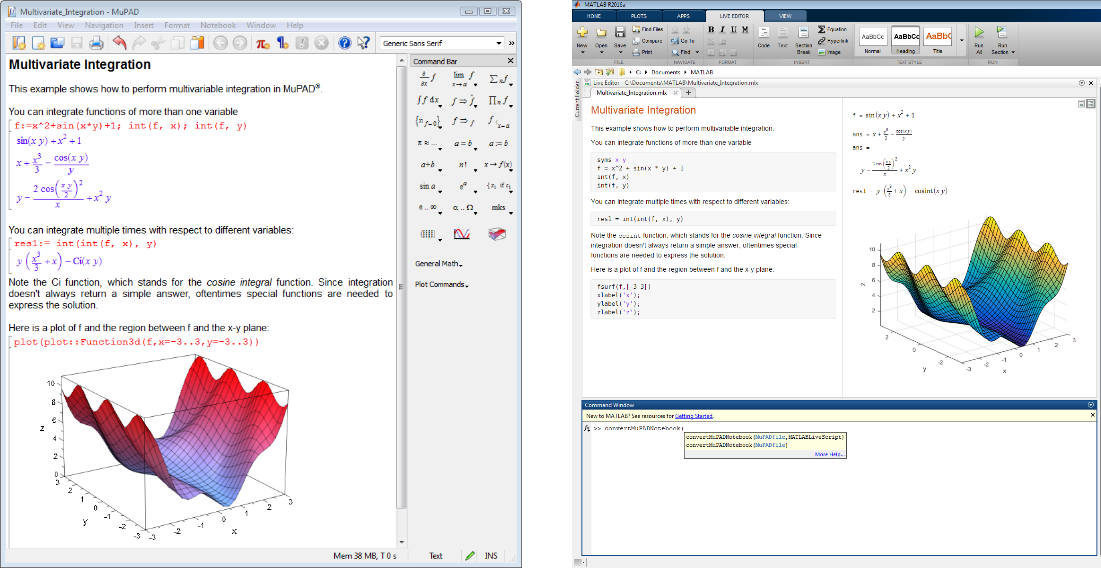Expand the Plot Commands menu
Screen dimensions: 1101x568
click(441, 284)
